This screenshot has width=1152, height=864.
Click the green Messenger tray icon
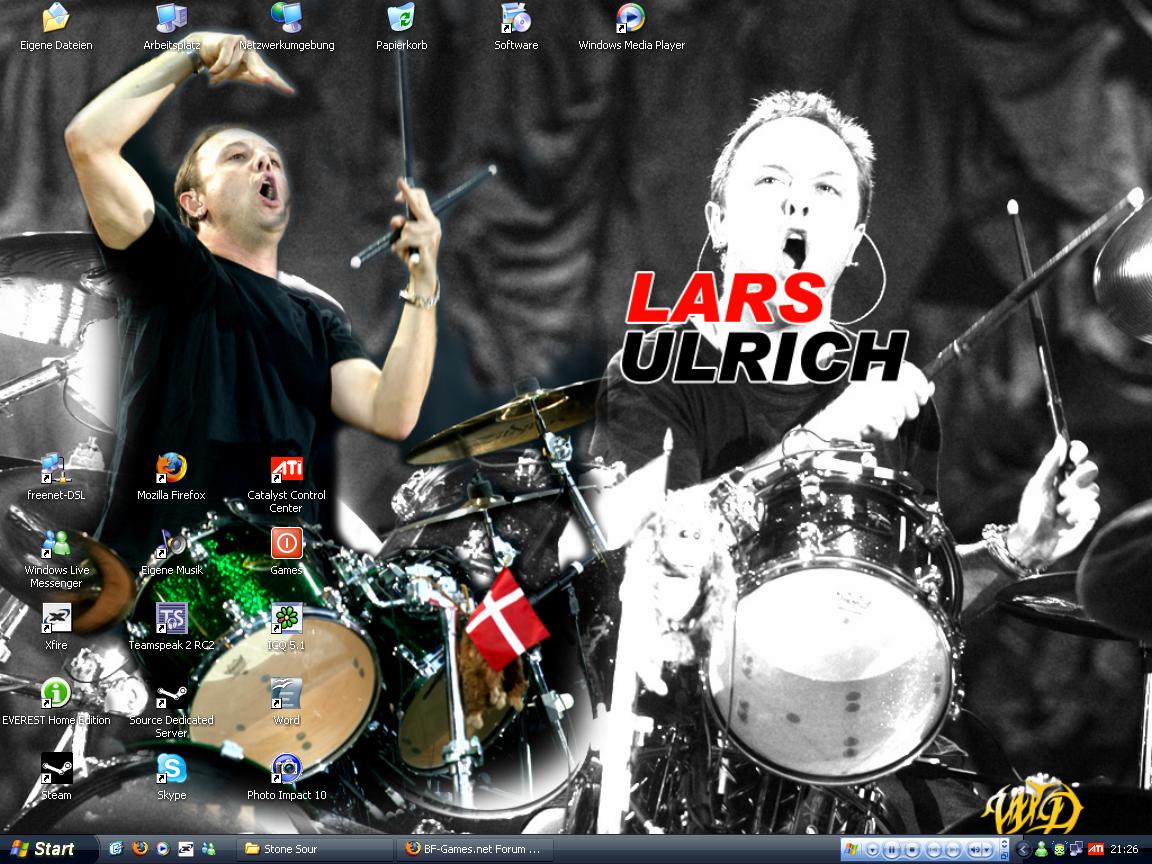pyautogui.click(x=1042, y=849)
